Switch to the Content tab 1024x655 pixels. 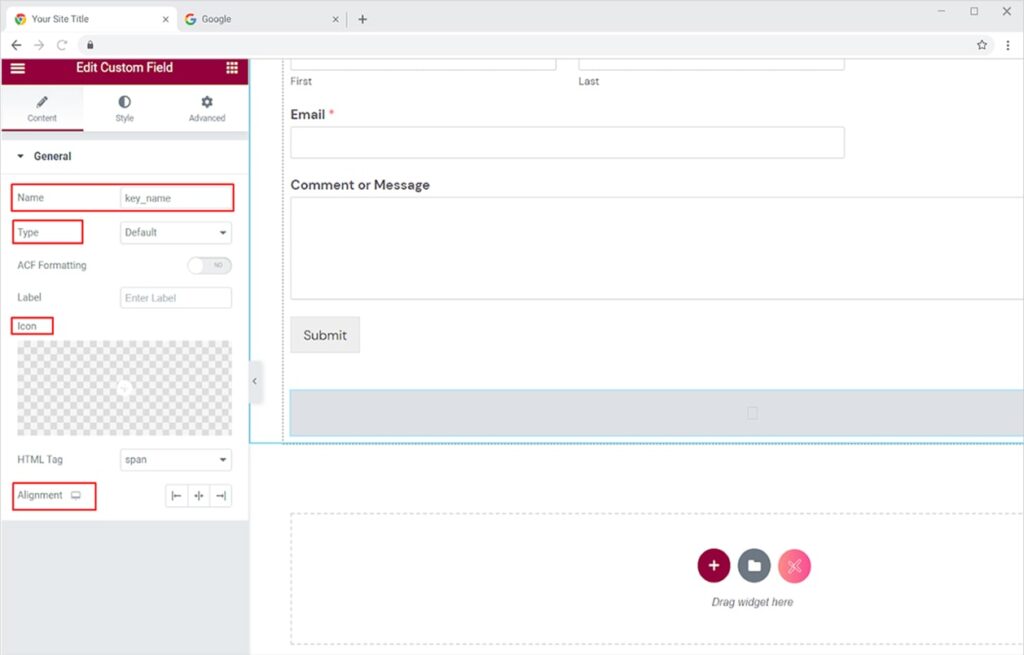[x=42, y=108]
